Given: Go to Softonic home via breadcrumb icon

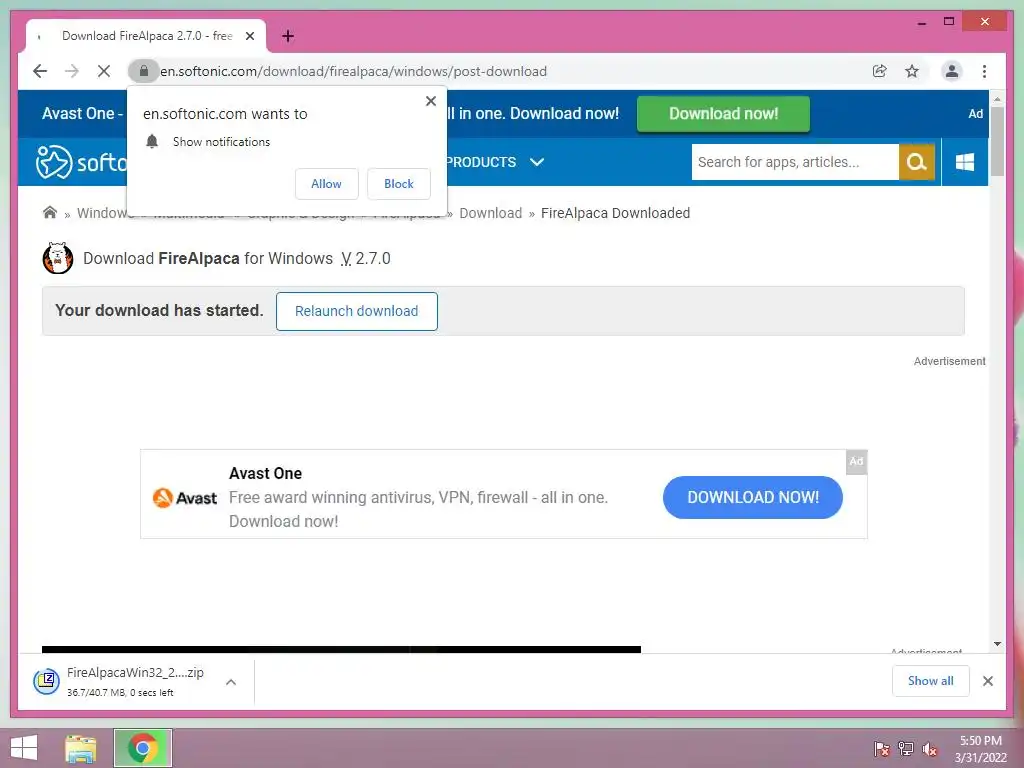Looking at the screenshot, I should pos(50,212).
